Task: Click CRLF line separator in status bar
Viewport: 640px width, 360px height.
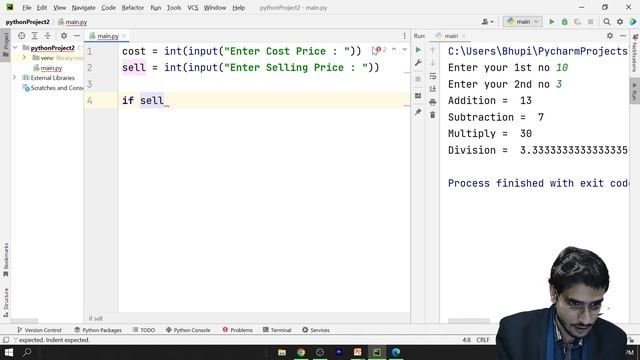Action: tap(483, 340)
